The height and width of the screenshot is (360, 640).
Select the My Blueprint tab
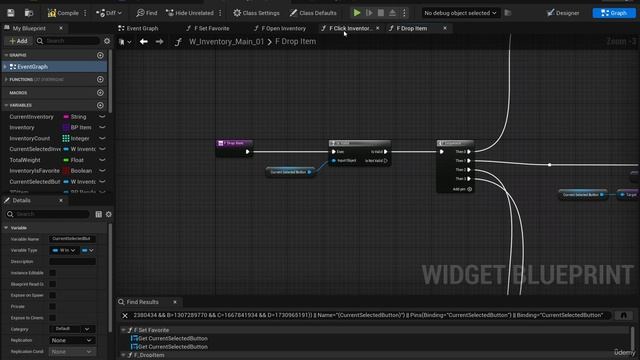click(29, 28)
